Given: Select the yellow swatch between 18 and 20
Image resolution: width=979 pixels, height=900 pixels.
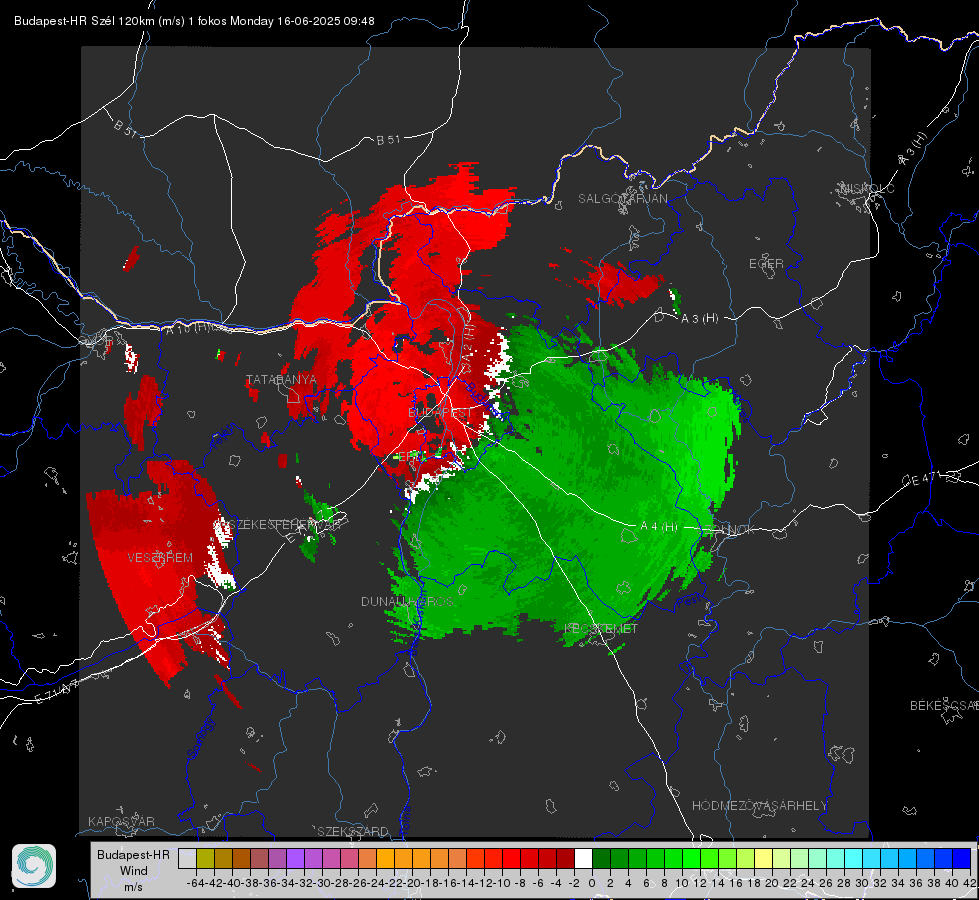Looking at the screenshot, I should (x=764, y=858).
